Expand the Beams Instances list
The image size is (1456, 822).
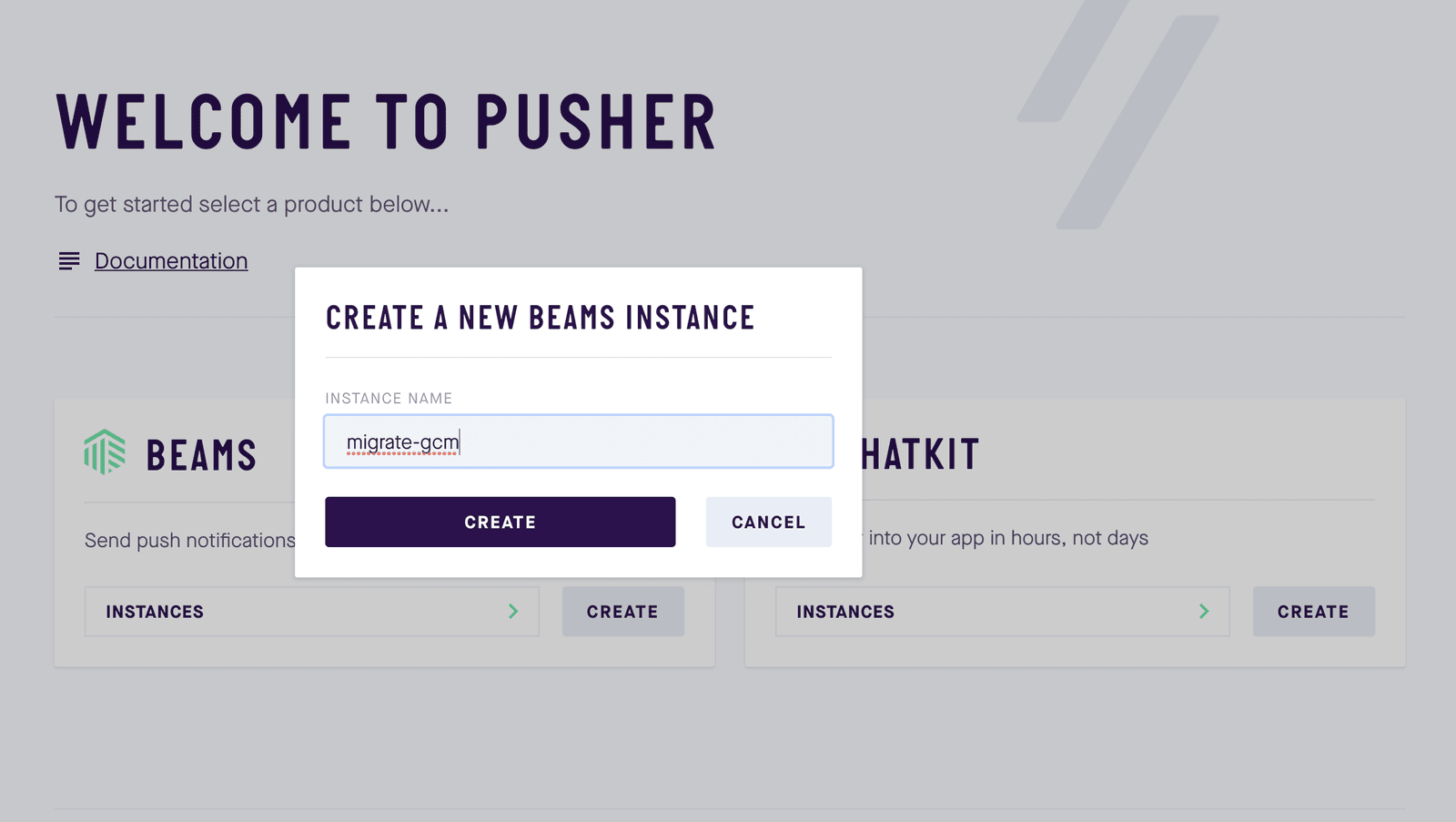coord(311,612)
